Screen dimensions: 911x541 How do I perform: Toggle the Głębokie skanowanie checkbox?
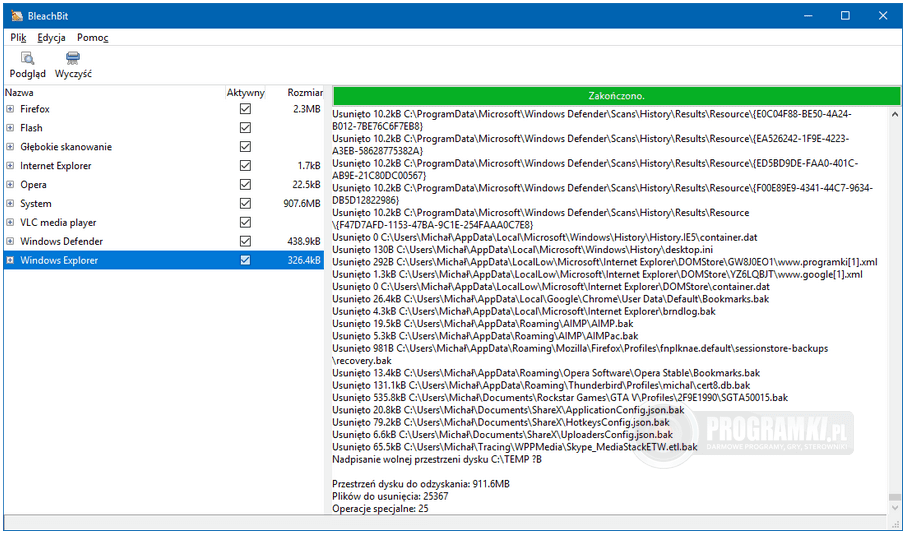(245, 146)
